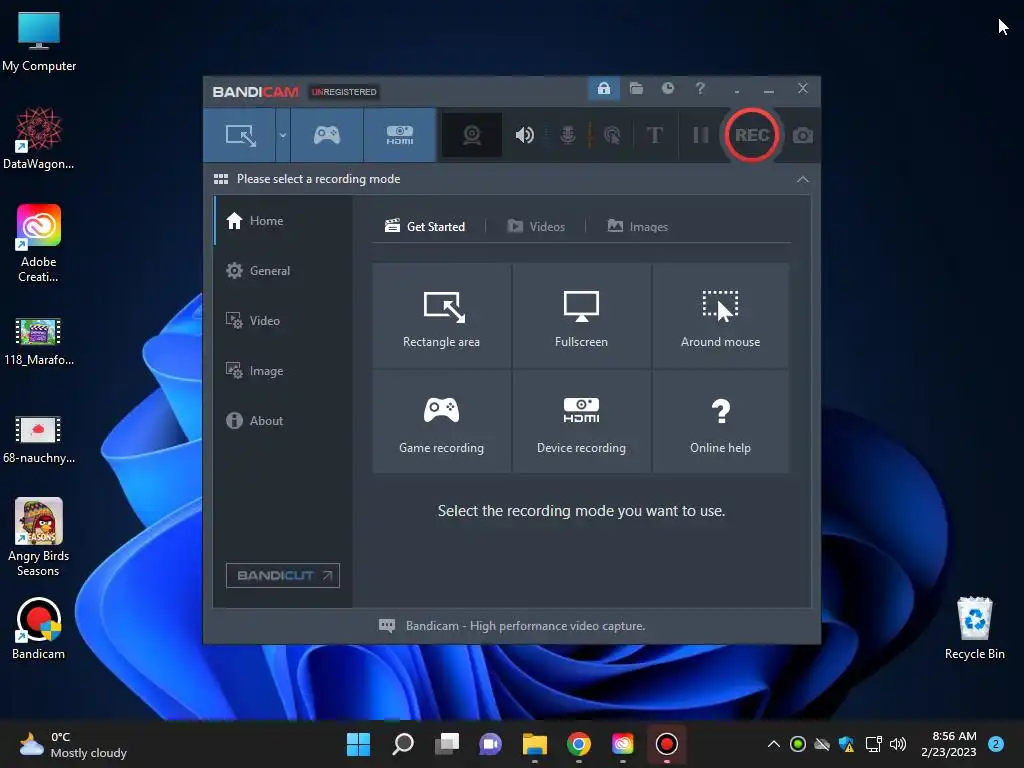Select DataWagon desktop shortcut
Screen dimensions: 1024x768
click(39, 138)
